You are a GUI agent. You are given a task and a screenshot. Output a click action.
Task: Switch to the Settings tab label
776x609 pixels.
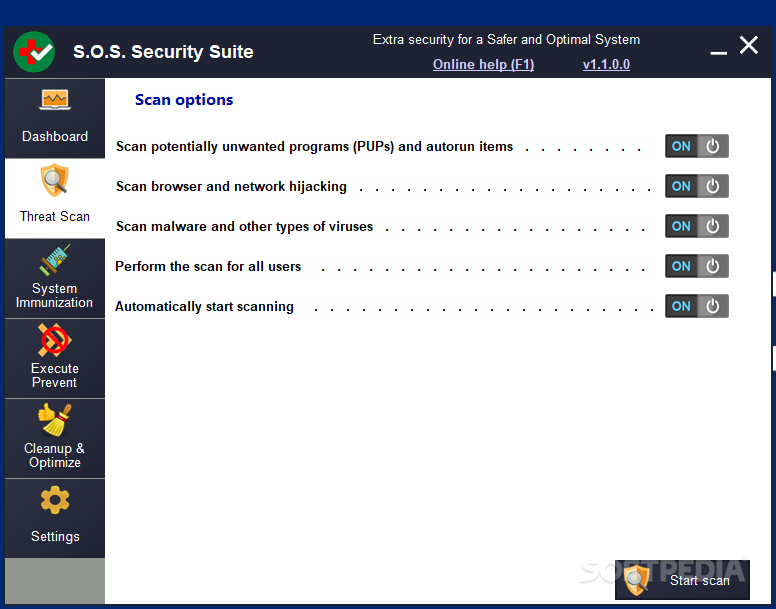pyautogui.click(x=55, y=537)
